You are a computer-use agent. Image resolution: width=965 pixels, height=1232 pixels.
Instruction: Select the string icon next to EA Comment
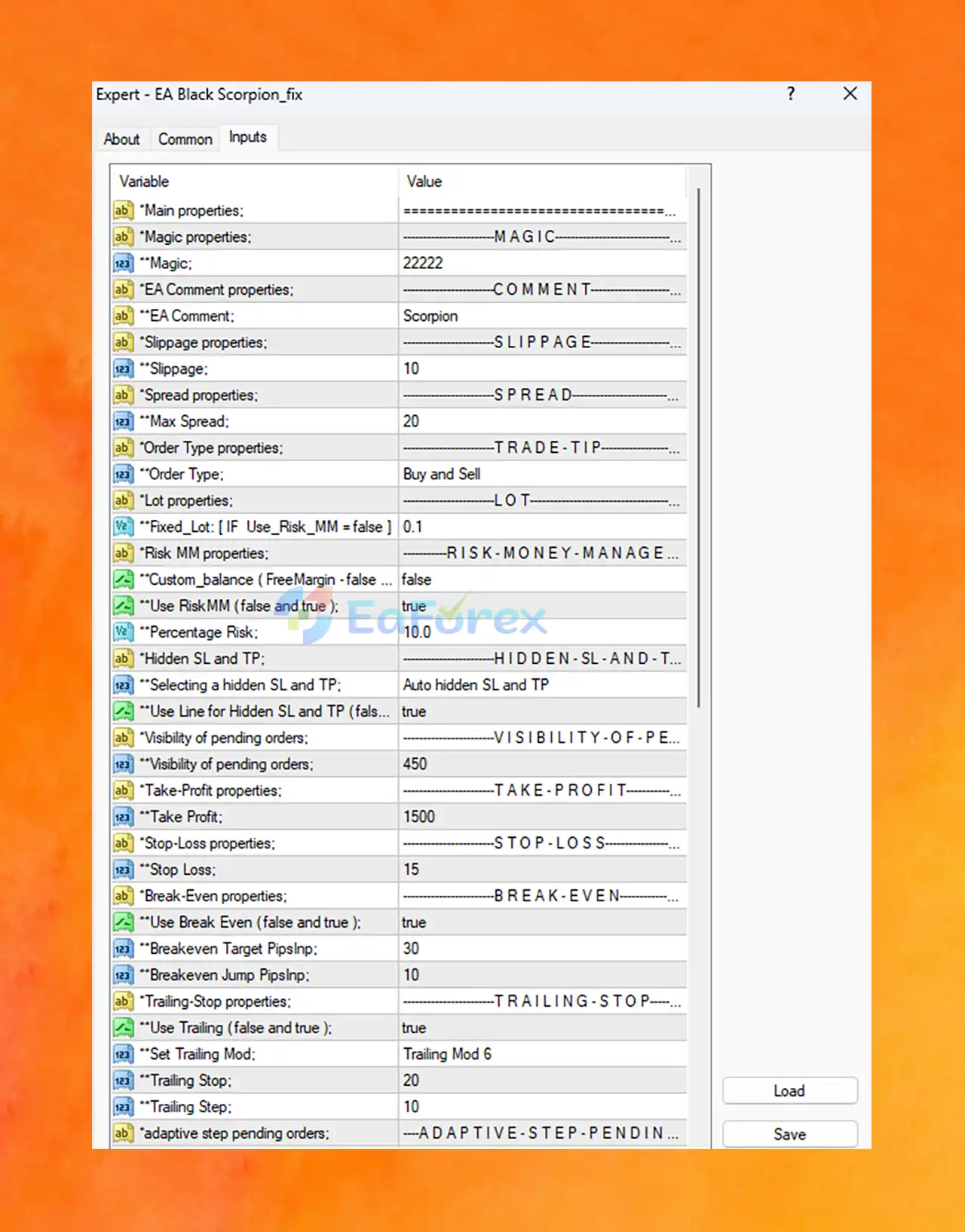click(x=123, y=316)
